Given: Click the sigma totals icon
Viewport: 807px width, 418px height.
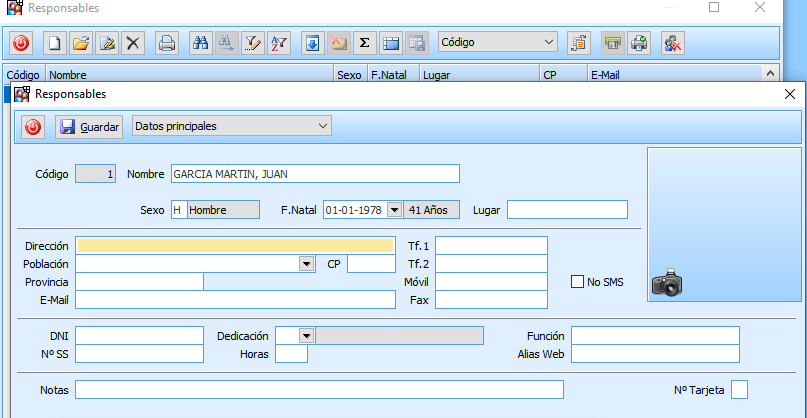Looking at the screenshot, I should coord(364,43).
